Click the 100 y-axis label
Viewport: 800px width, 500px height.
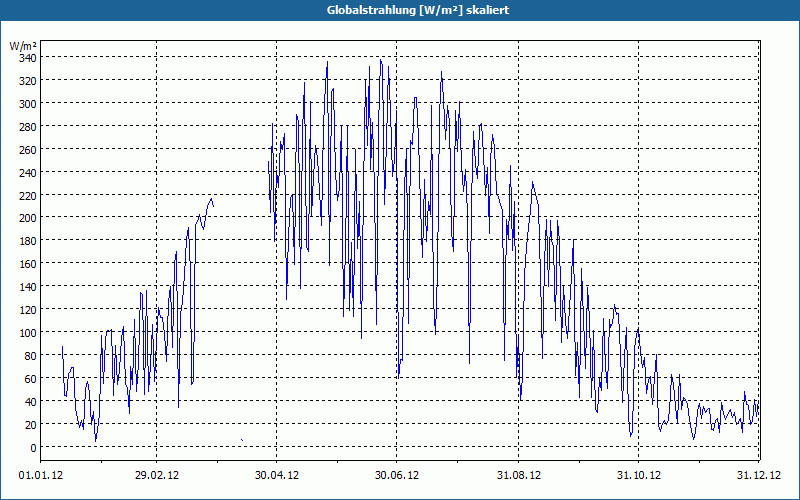pos(28,333)
